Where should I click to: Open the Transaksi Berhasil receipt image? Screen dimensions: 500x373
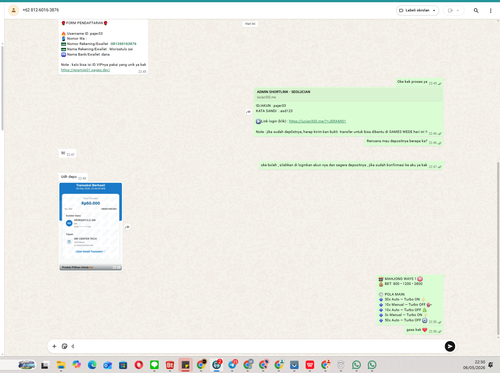point(91,226)
